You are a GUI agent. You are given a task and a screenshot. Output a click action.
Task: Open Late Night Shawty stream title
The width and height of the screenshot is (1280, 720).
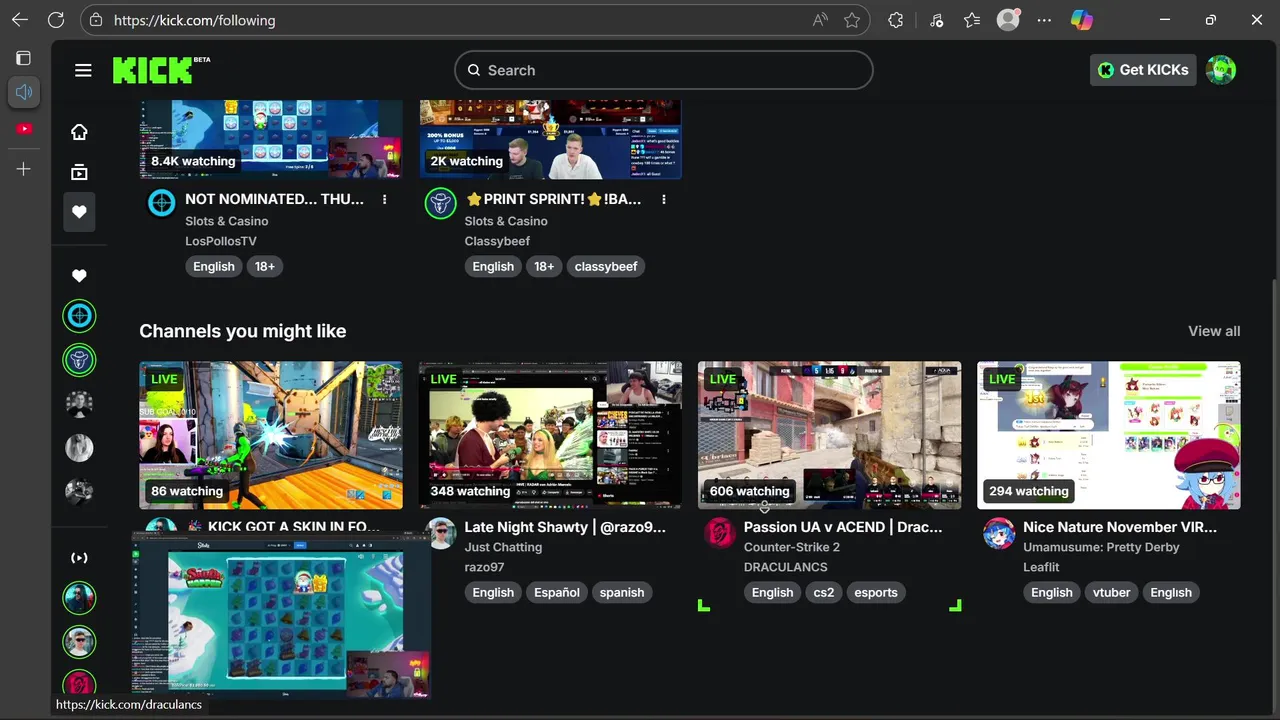[x=565, y=527]
